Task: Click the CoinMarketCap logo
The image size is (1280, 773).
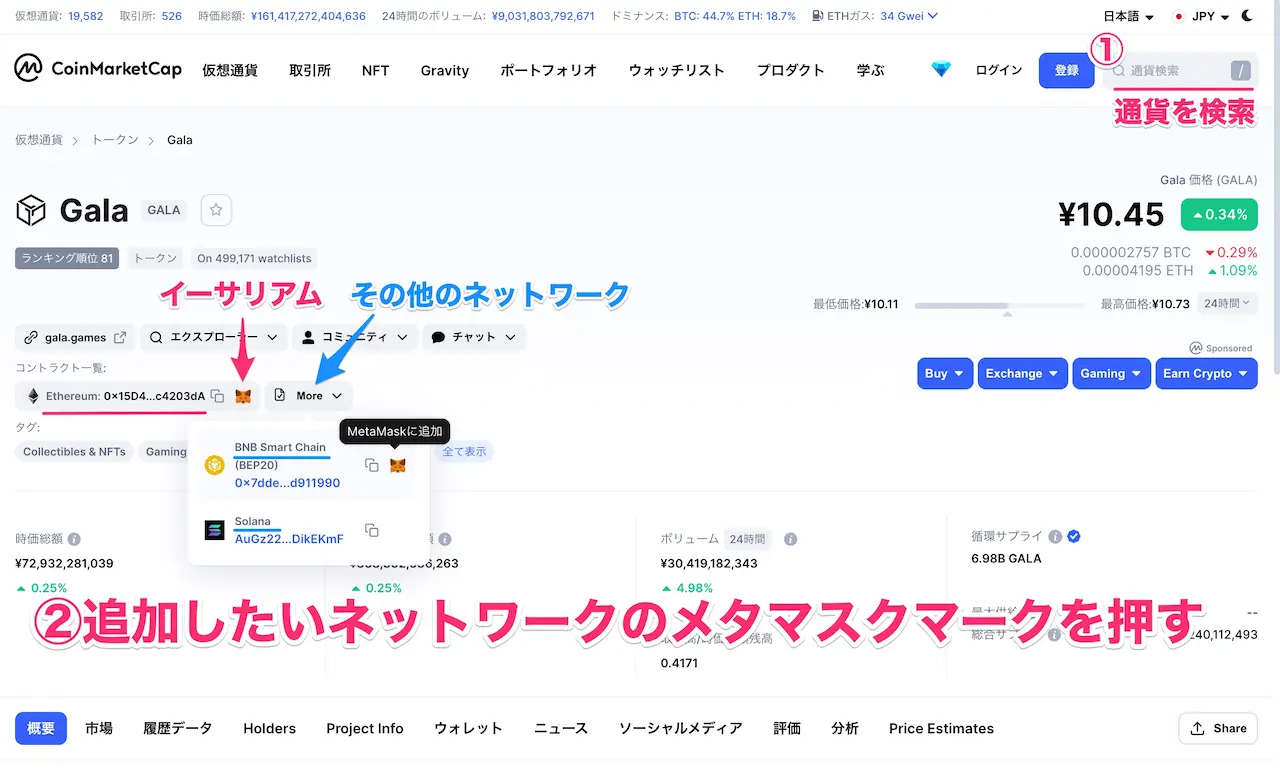Action: click(98, 69)
